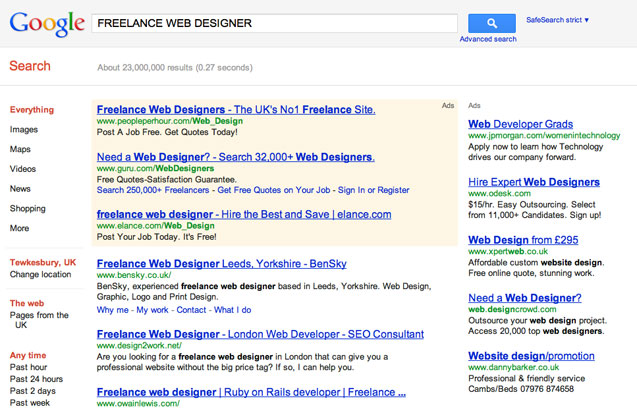Click the Contact sitelink under BenSky
The width and height of the screenshot is (637, 409).
[x=191, y=310]
